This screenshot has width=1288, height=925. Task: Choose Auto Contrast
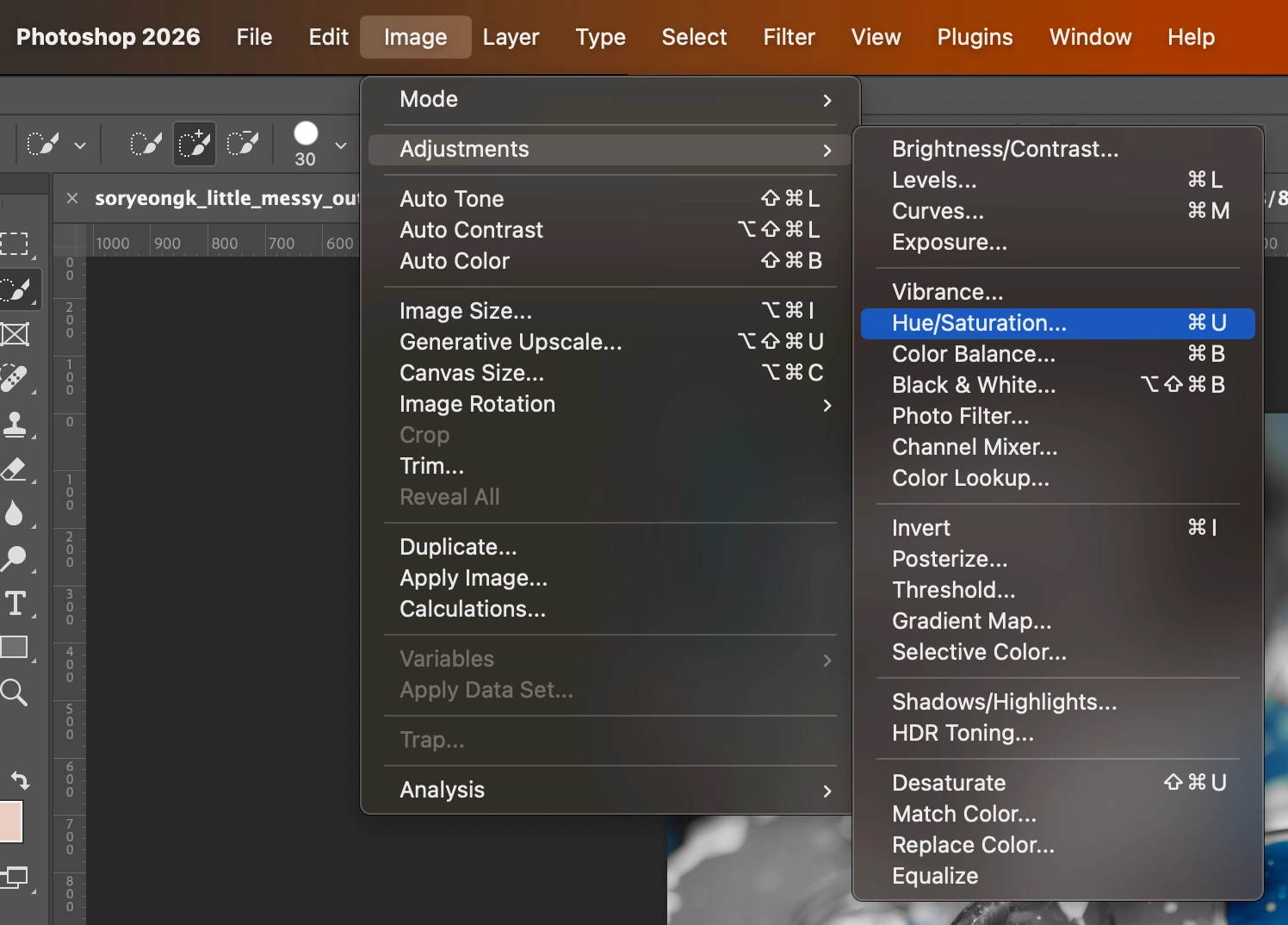click(610, 230)
